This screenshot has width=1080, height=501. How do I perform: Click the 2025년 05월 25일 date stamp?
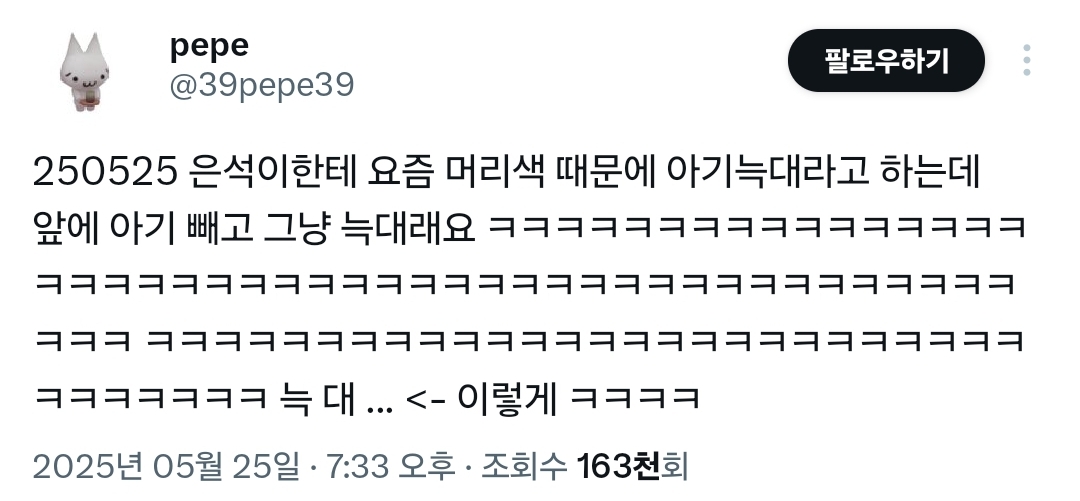(167, 467)
